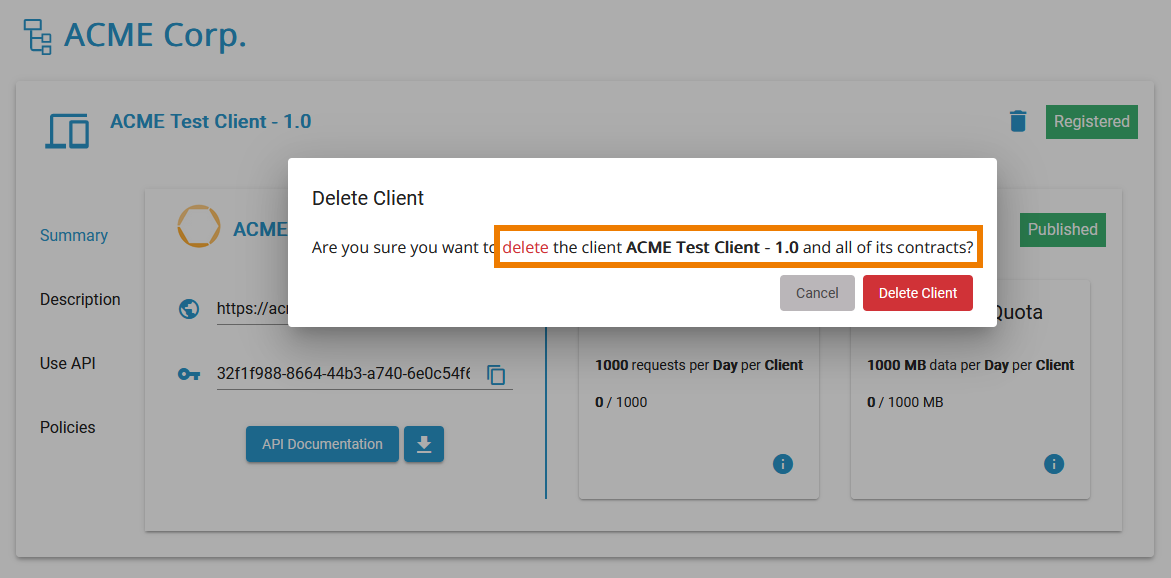The width and height of the screenshot is (1171, 578).
Task: Click the download icon beside API Documentation
Action: tap(423, 443)
